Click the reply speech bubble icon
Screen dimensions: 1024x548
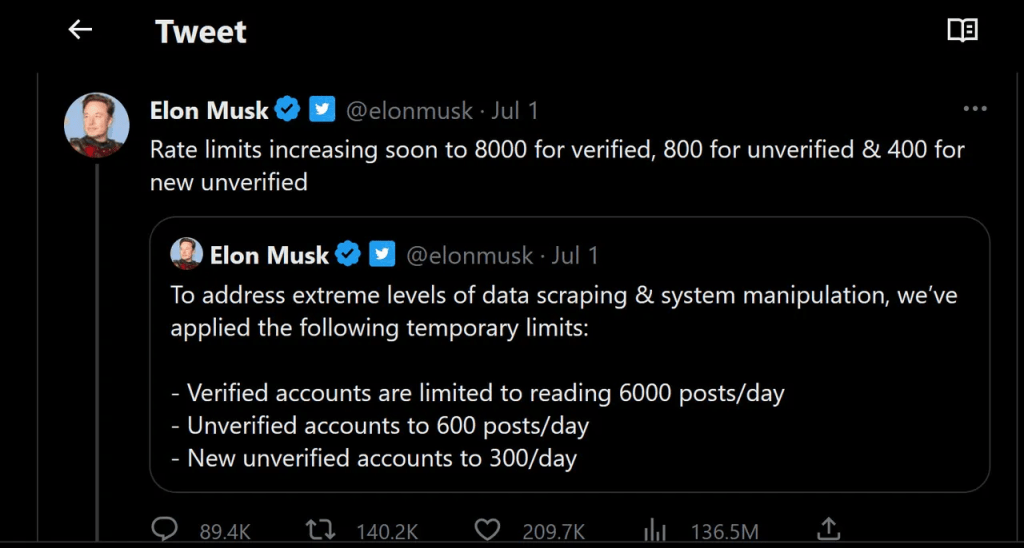(164, 528)
